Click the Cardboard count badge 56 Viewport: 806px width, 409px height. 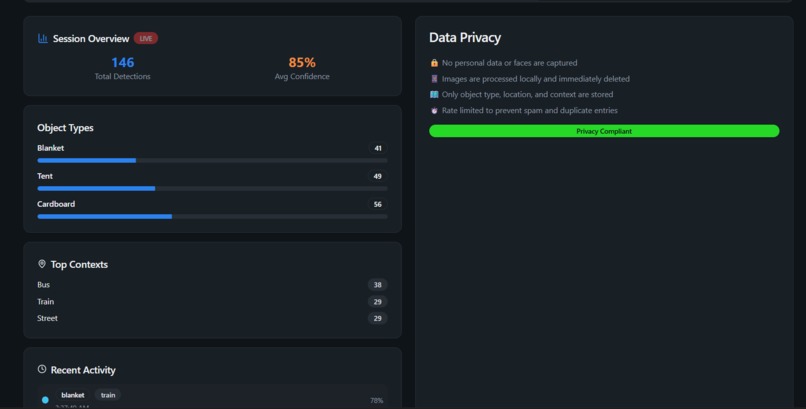pyautogui.click(x=377, y=204)
